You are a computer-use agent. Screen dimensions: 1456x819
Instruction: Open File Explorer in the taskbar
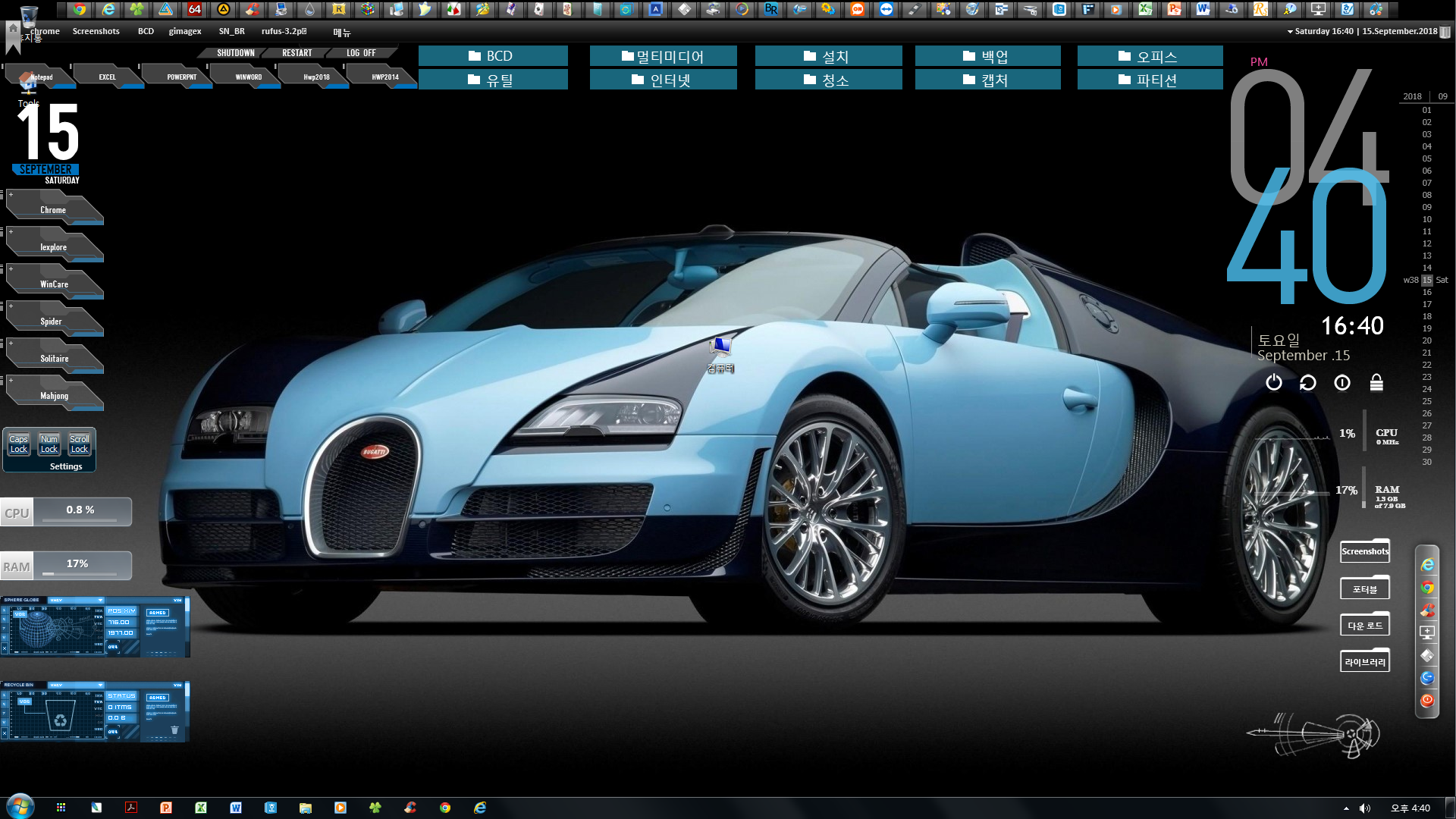306,808
